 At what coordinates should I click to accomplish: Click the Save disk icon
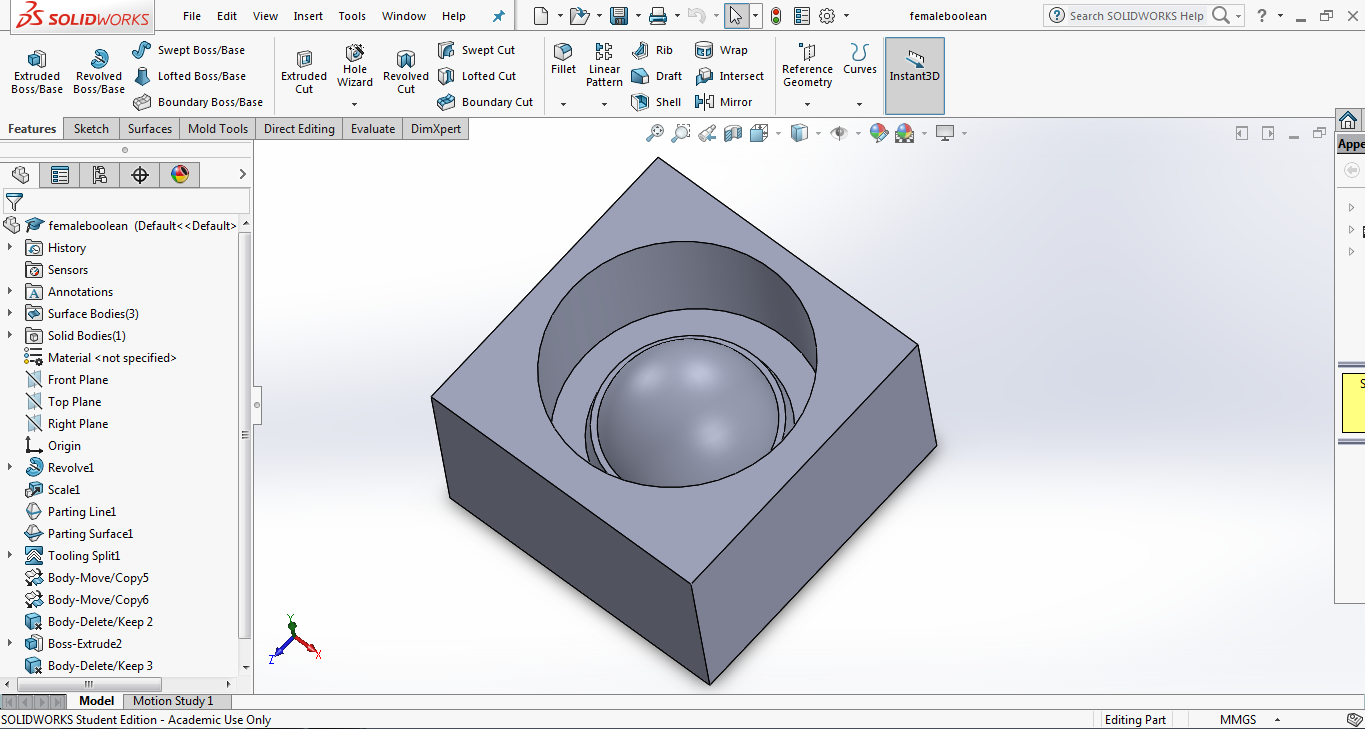coord(619,16)
